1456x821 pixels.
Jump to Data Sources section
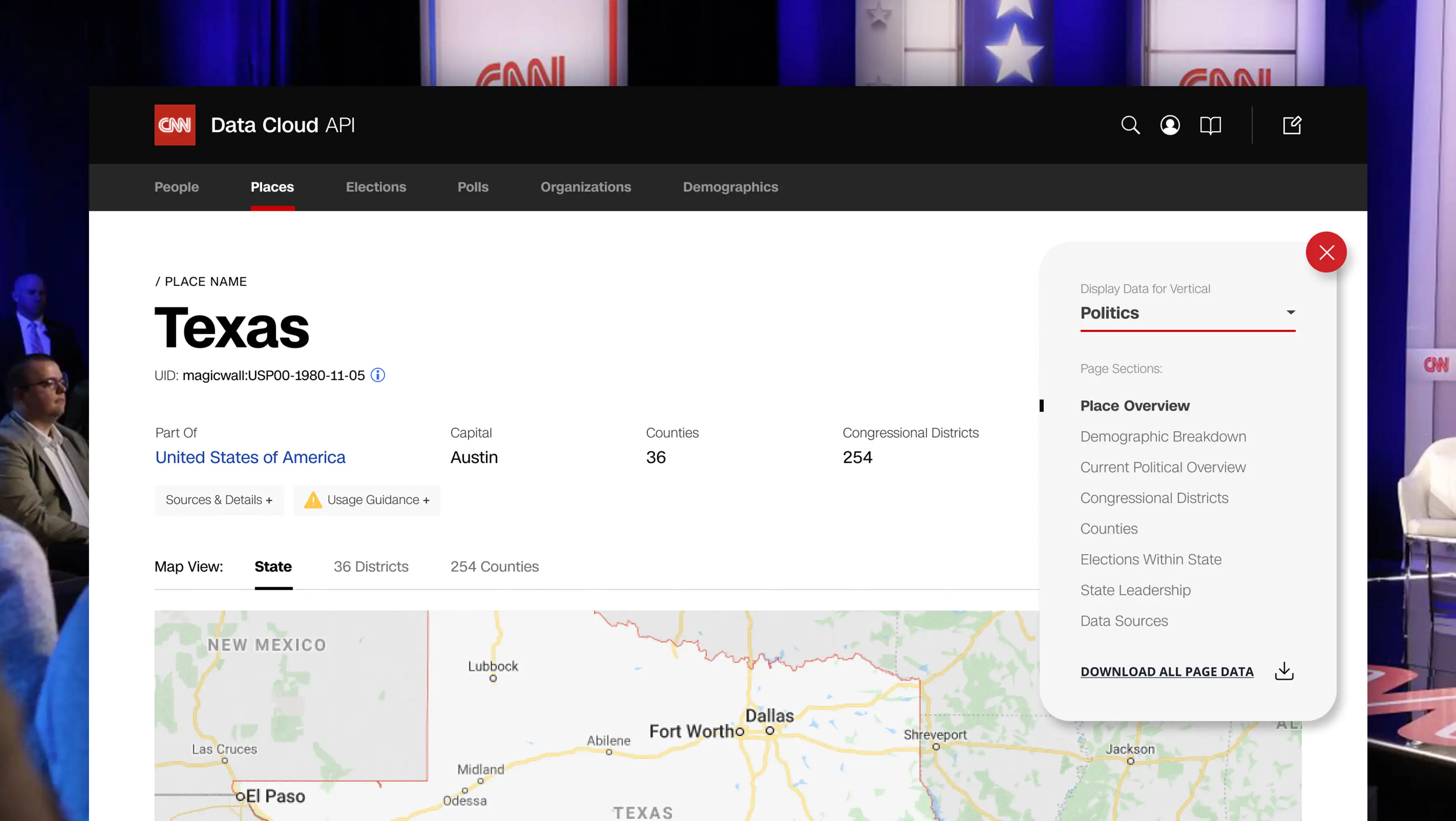1124,621
